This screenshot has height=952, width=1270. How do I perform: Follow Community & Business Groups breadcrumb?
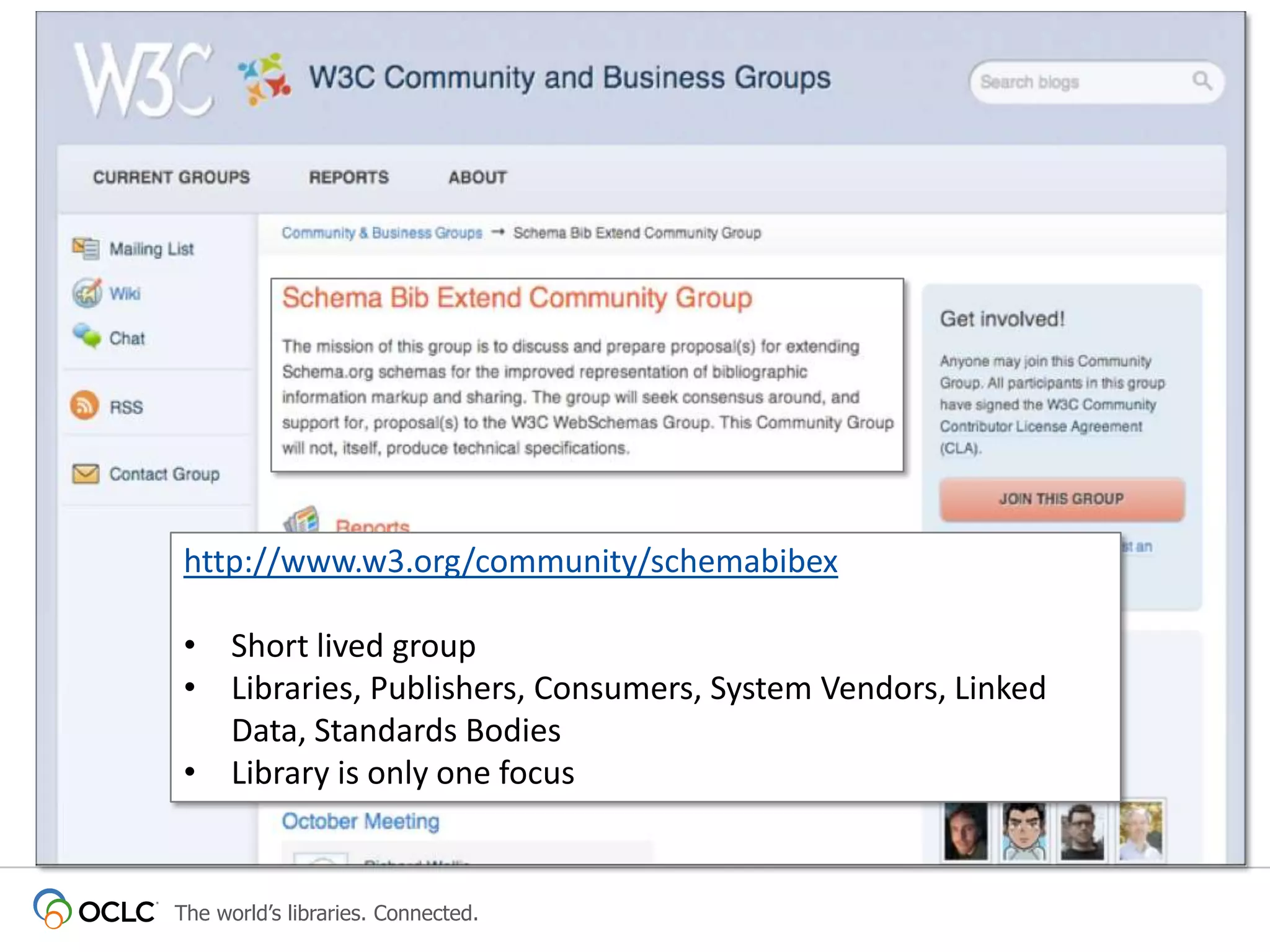381,233
